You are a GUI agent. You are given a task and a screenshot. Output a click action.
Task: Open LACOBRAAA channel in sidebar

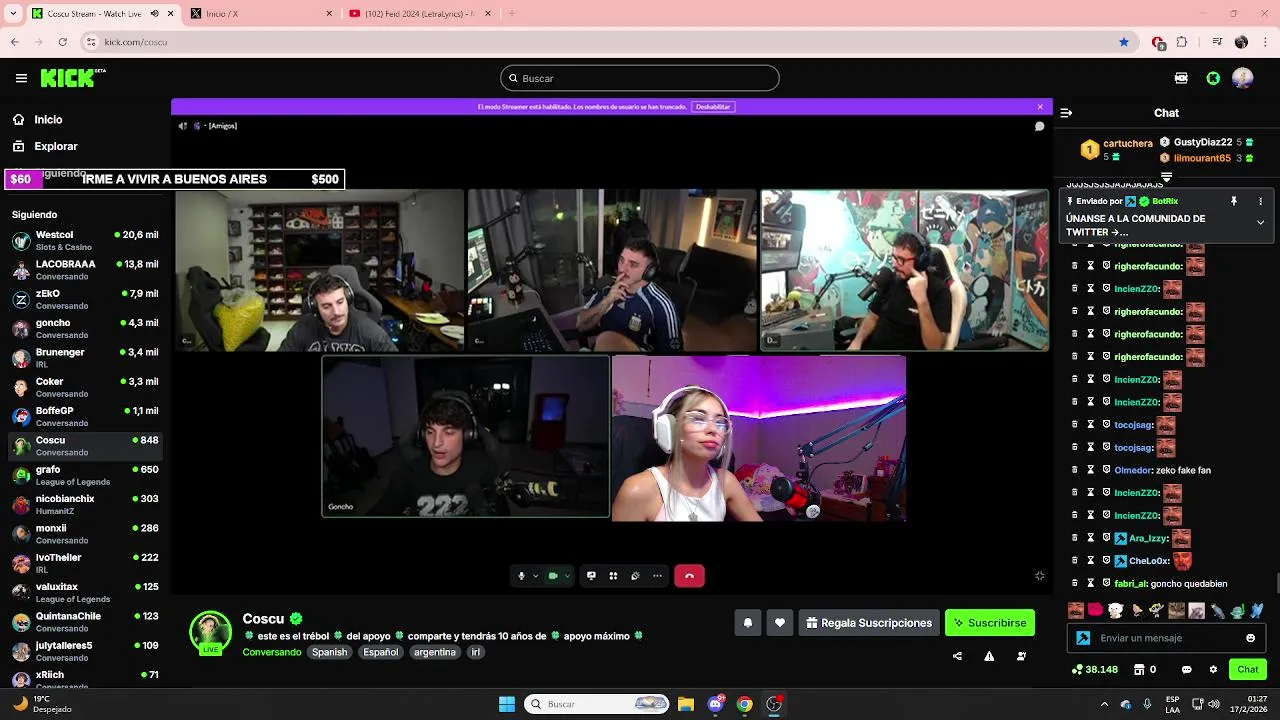[x=85, y=270]
